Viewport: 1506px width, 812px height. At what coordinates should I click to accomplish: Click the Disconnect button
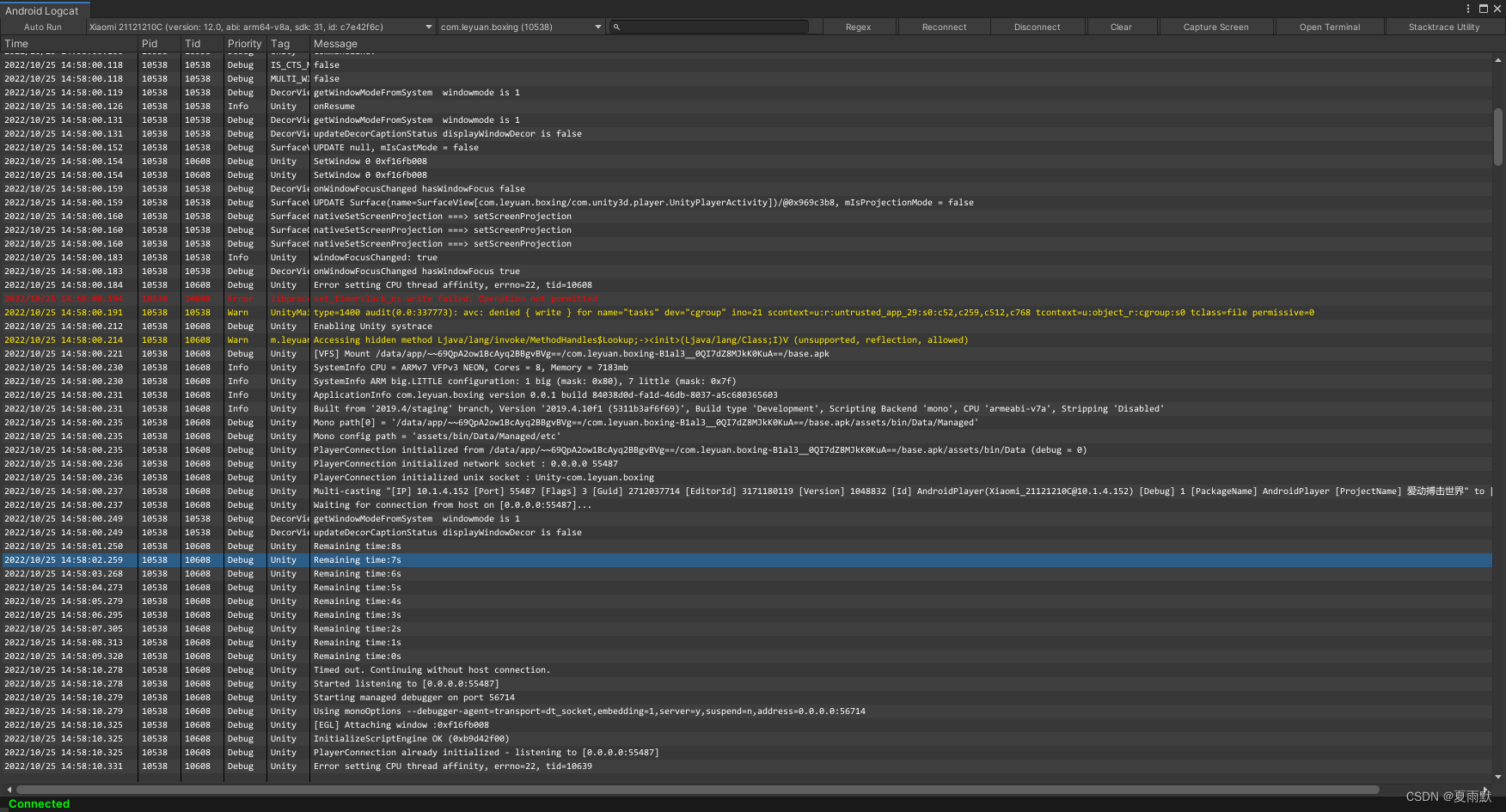1037,27
